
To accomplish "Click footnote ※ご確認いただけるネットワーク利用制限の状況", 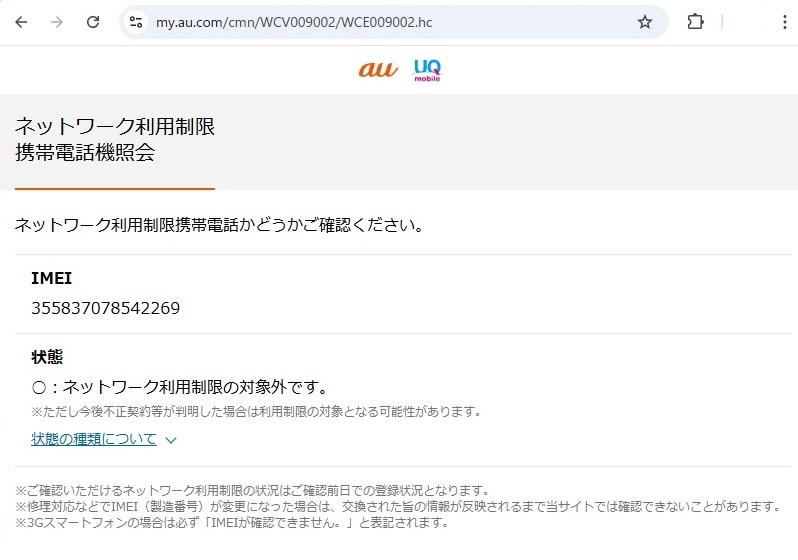I will tap(252, 491).
